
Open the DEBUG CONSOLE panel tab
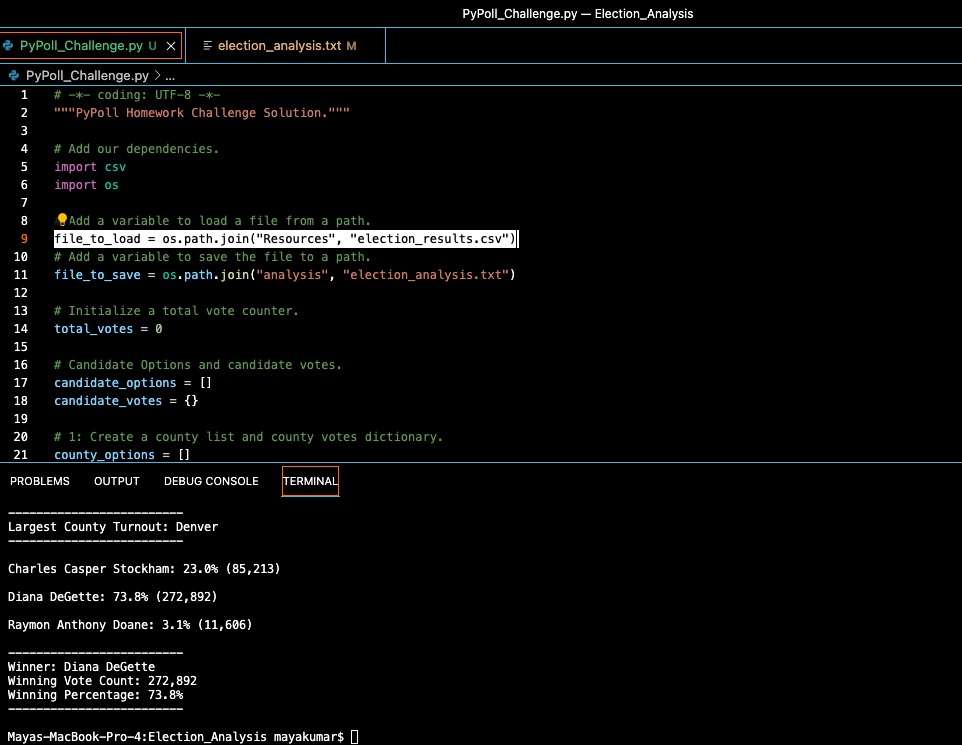pos(211,481)
